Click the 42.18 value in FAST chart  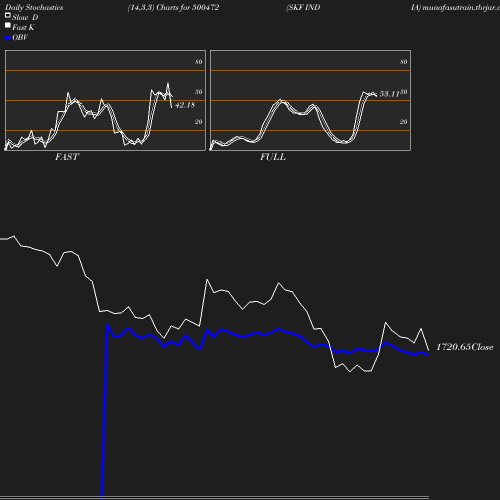pyautogui.click(x=185, y=105)
